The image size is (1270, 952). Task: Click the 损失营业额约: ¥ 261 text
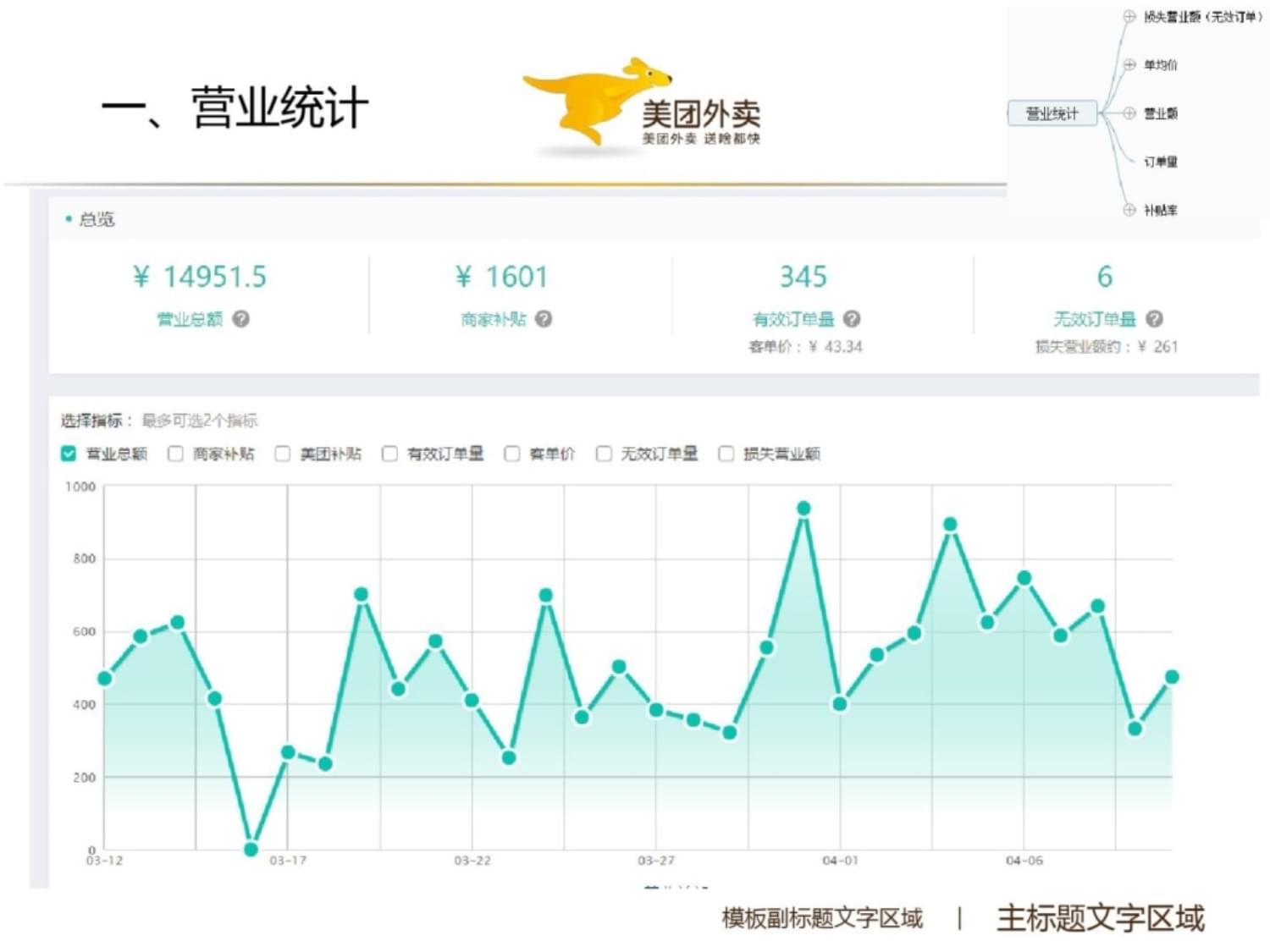pyautogui.click(x=1107, y=346)
